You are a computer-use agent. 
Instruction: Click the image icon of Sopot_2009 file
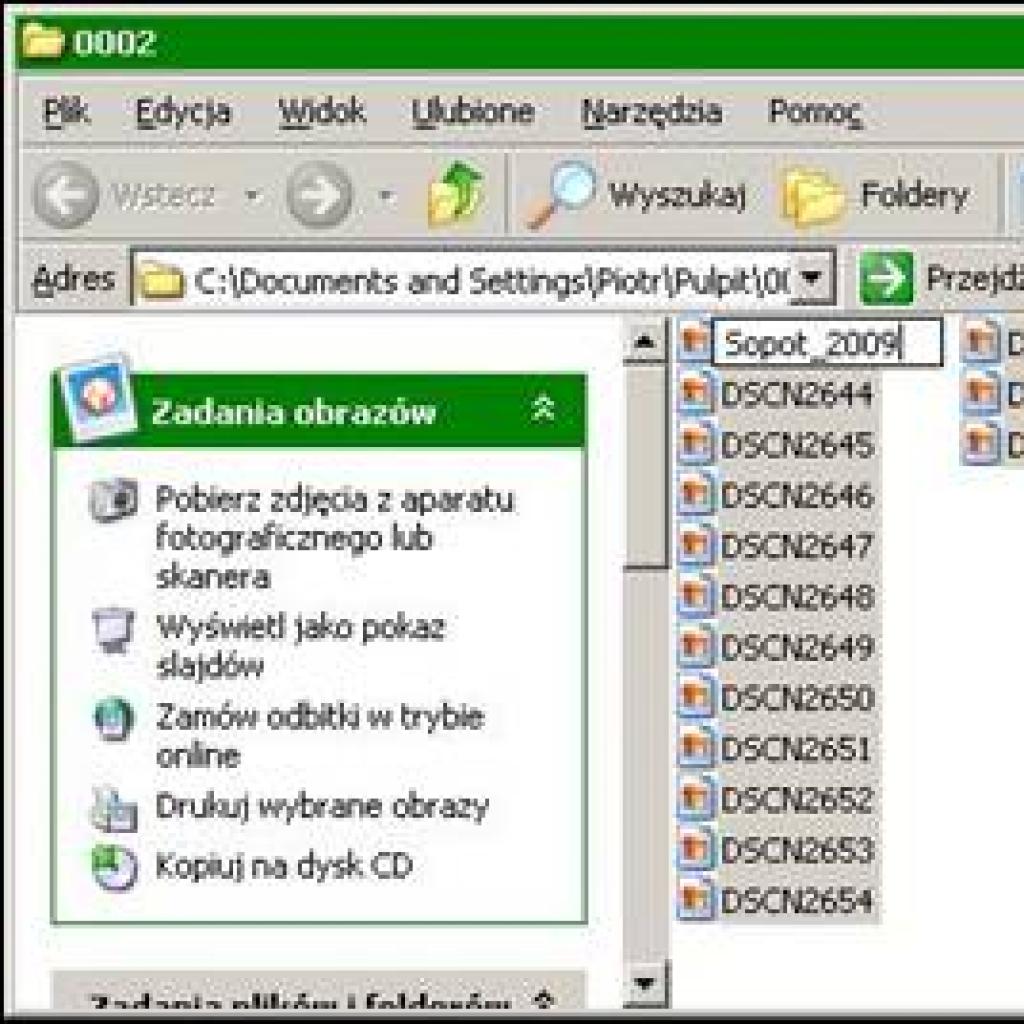pyautogui.click(x=694, y=342)
